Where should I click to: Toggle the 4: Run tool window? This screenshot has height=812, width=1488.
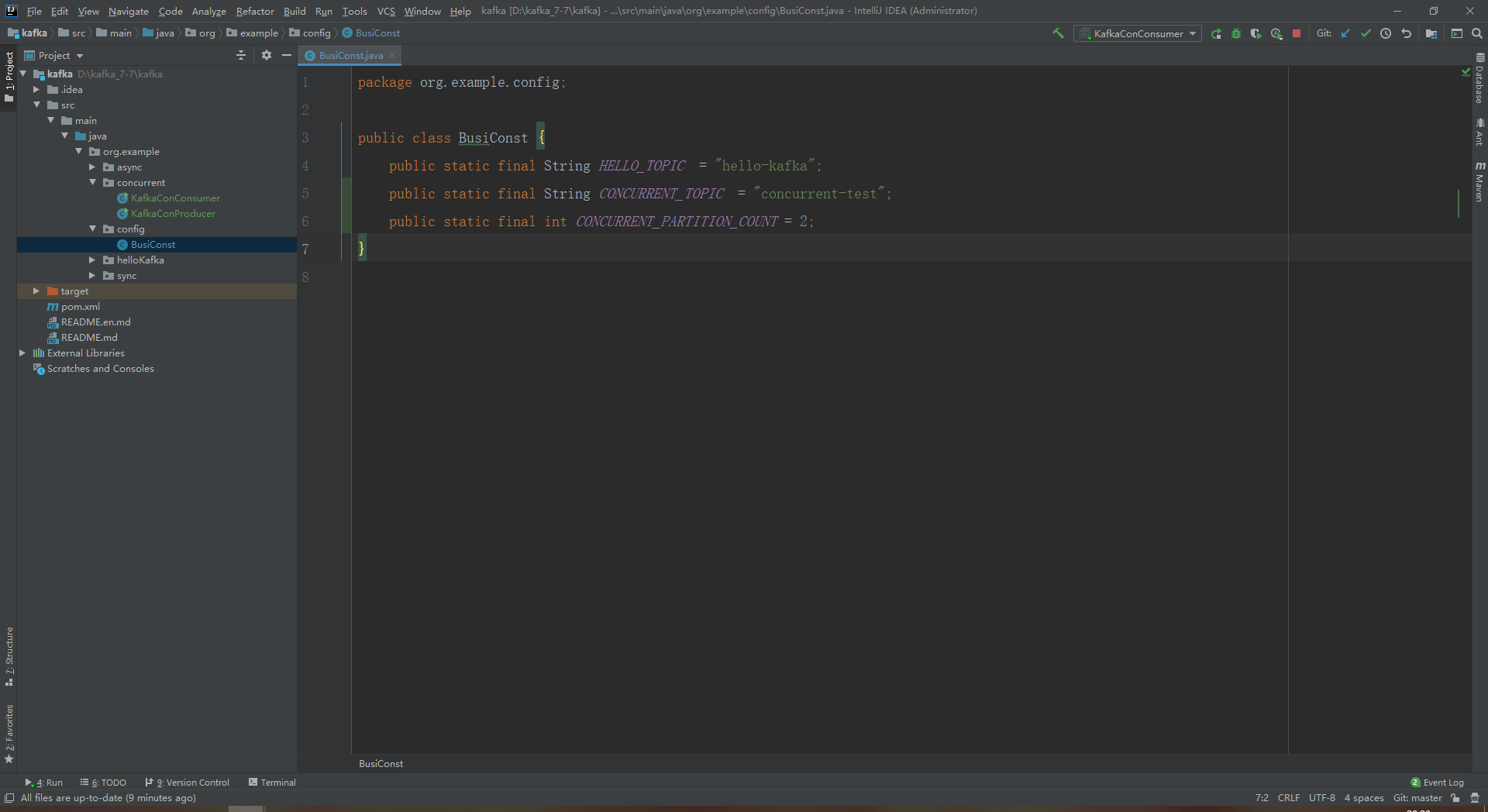(x=44, y=783)
